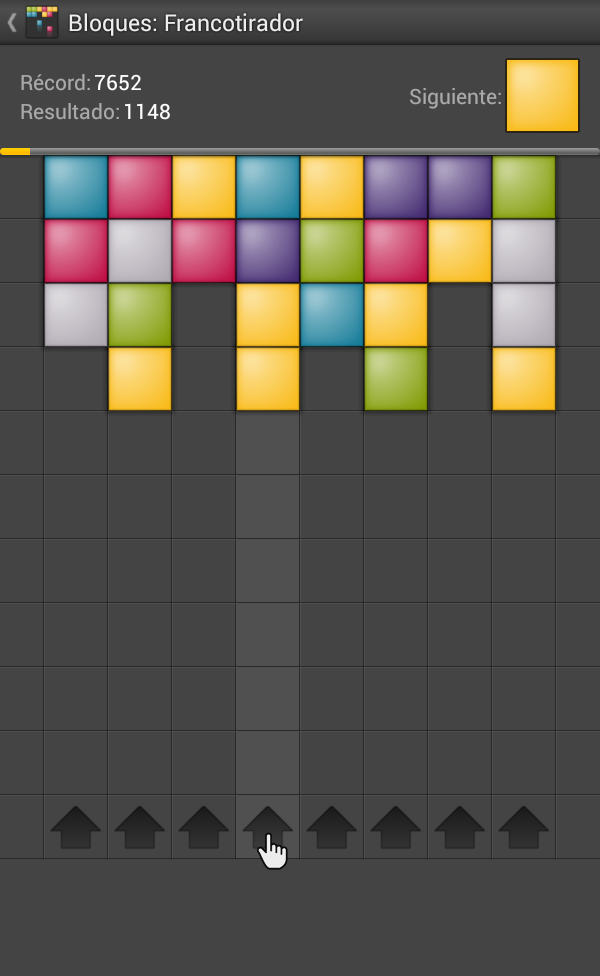Tap the first column's up arrow
Viewport: 600px width, 976px height.
[x=75, y=827]
